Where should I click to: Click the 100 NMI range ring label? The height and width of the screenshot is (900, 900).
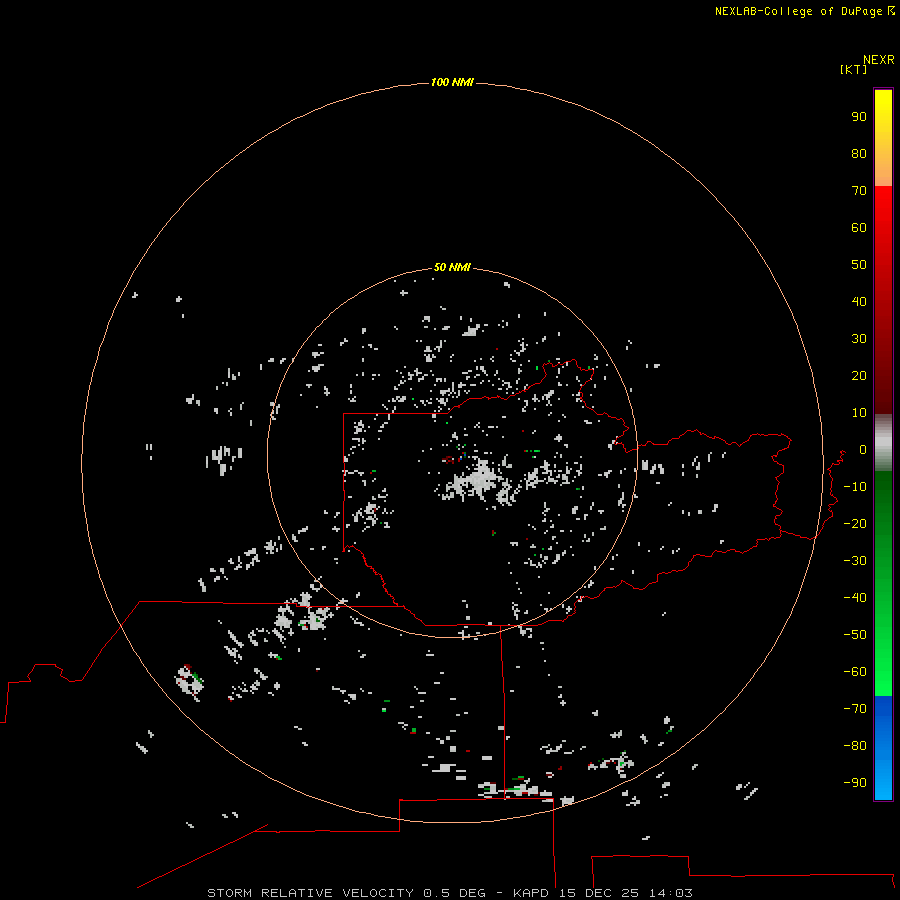click(x=452, y=82)
